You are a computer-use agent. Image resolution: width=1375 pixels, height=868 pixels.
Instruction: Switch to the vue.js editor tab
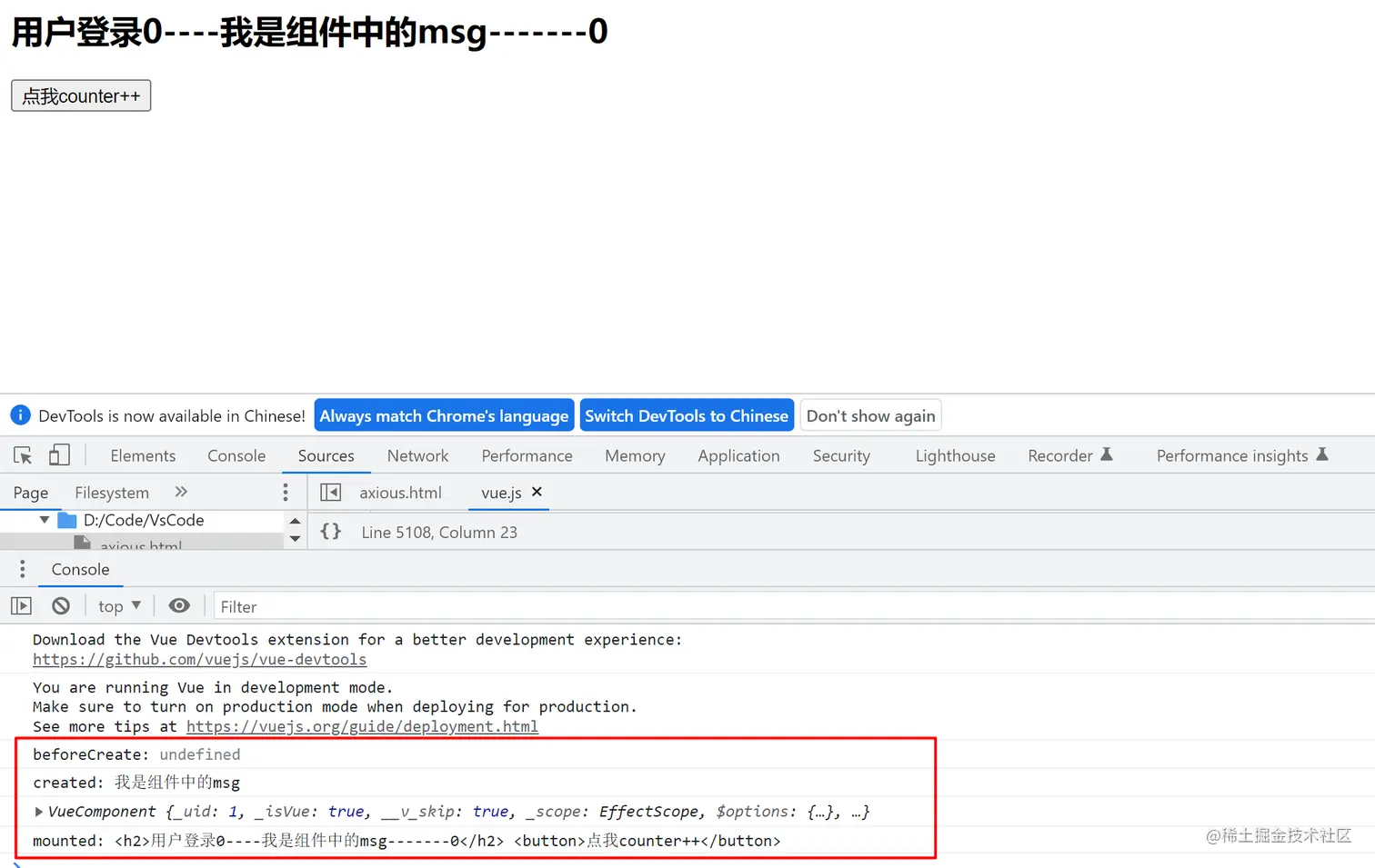501,493
